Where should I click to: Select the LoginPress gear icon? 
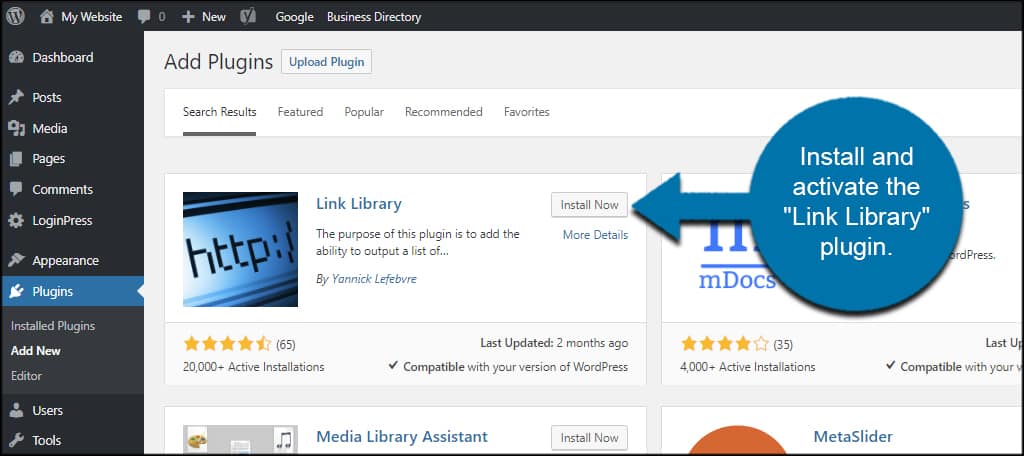tap(16, 221)
